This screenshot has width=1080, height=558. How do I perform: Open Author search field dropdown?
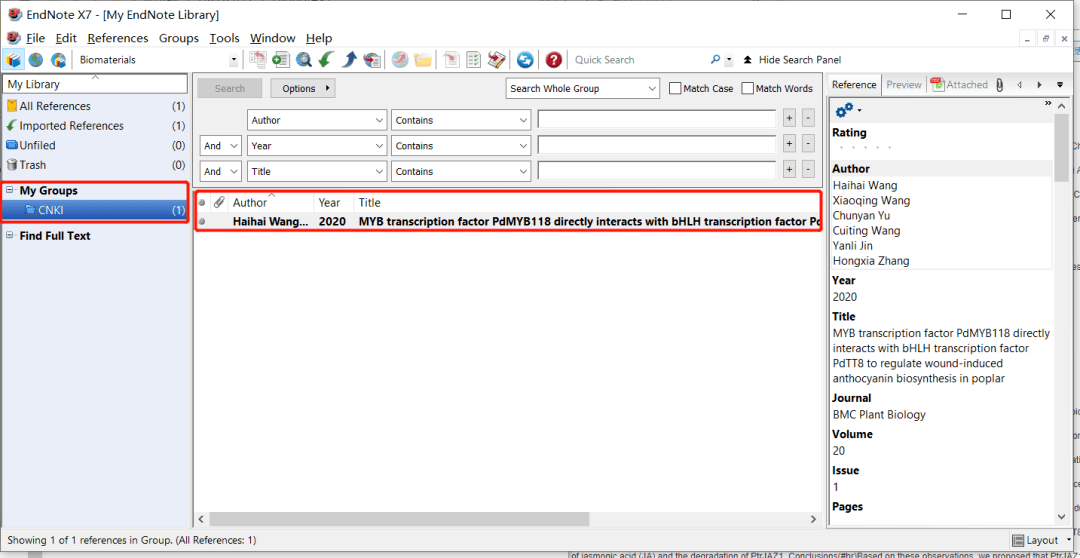[x=317, y=120]
